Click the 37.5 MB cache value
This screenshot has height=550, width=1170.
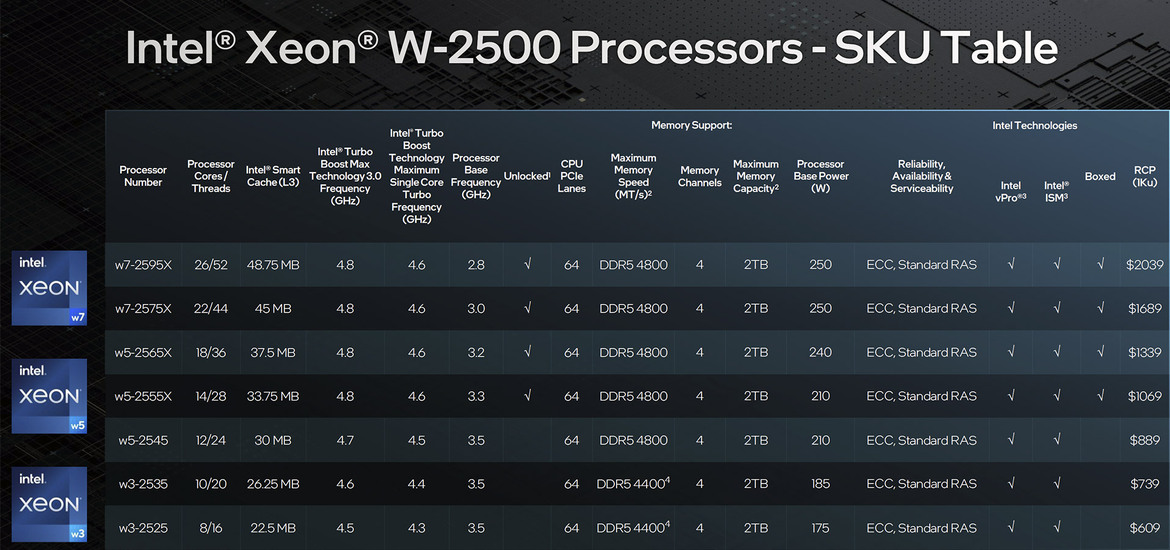pos(273,353)
